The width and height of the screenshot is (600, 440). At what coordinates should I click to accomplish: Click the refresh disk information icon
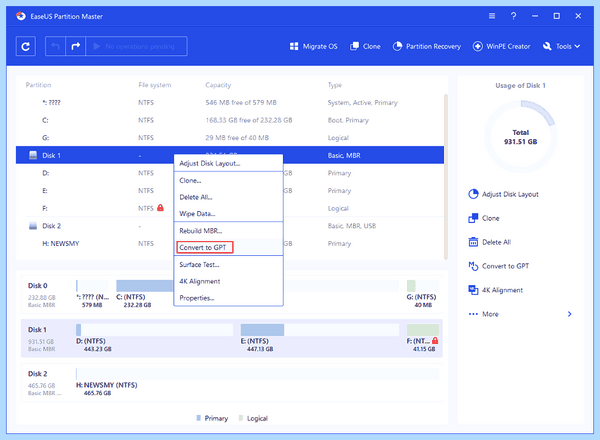point(26,46)
